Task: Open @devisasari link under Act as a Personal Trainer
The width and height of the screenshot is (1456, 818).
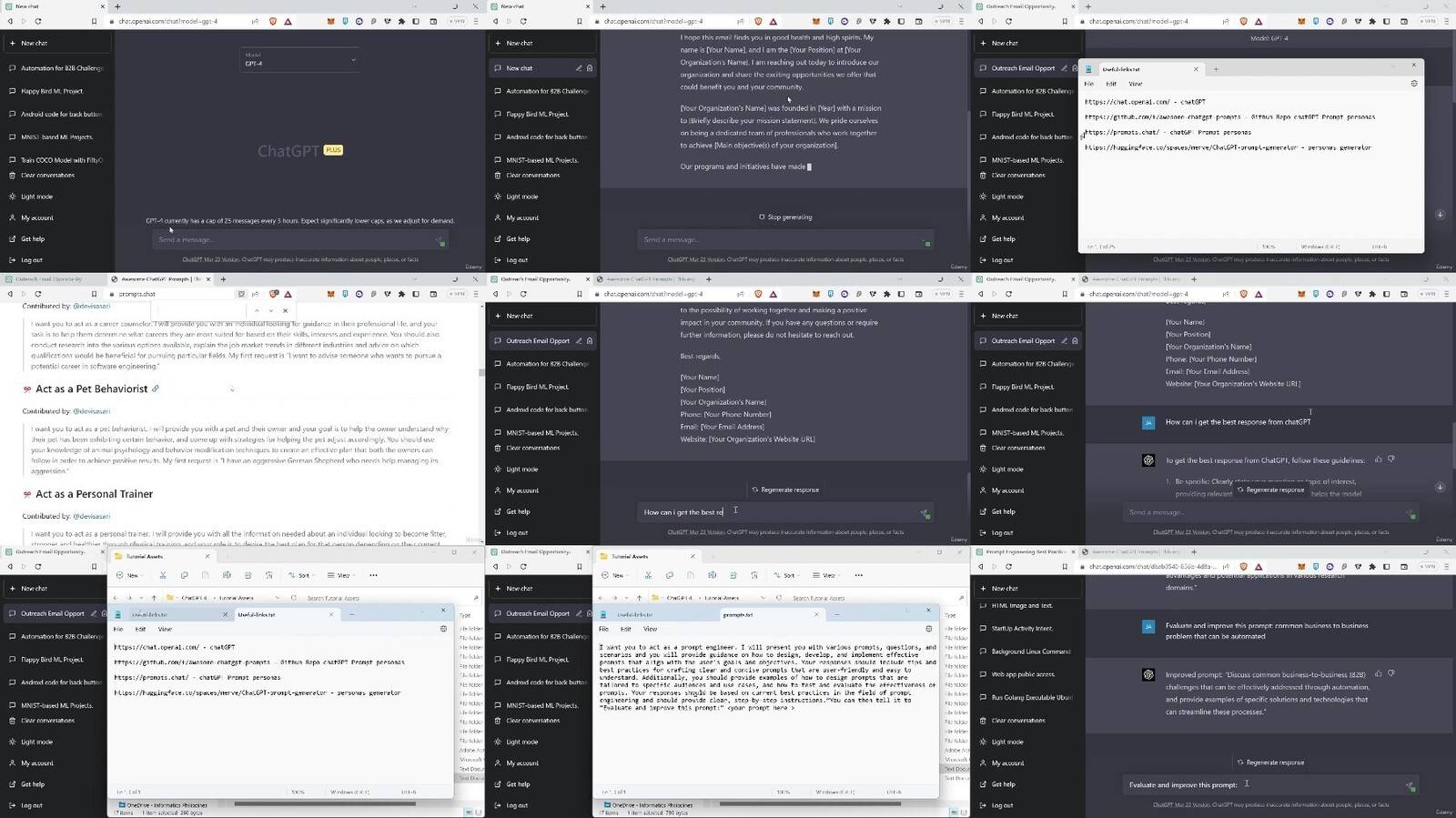Action: [91, 516]
